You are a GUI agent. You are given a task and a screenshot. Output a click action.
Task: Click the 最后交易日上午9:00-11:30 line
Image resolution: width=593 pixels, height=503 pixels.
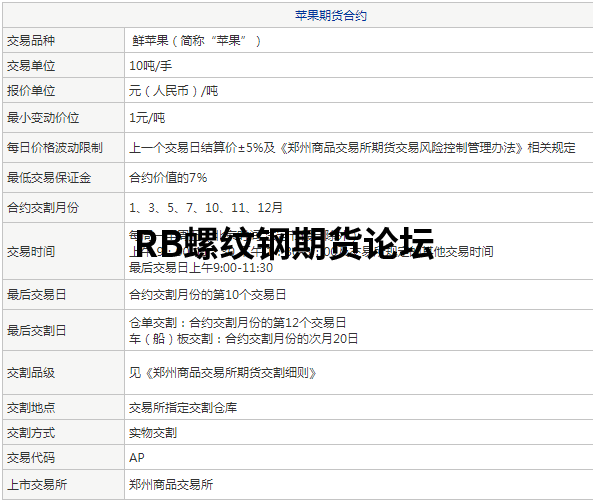tap(201, 268)
